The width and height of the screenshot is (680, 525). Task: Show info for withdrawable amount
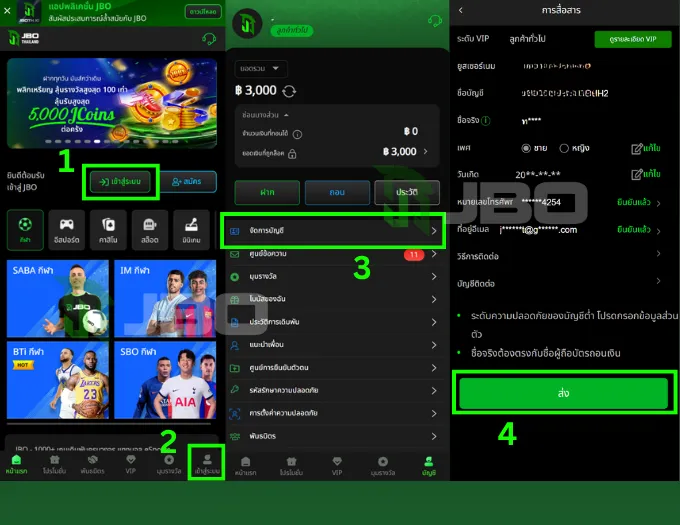(297, 134)
